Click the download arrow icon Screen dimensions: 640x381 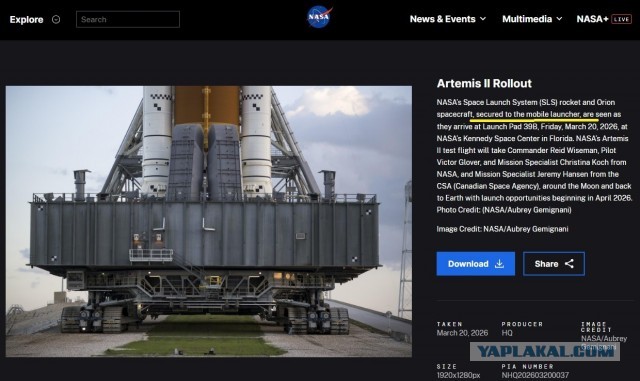pos(499,264)
